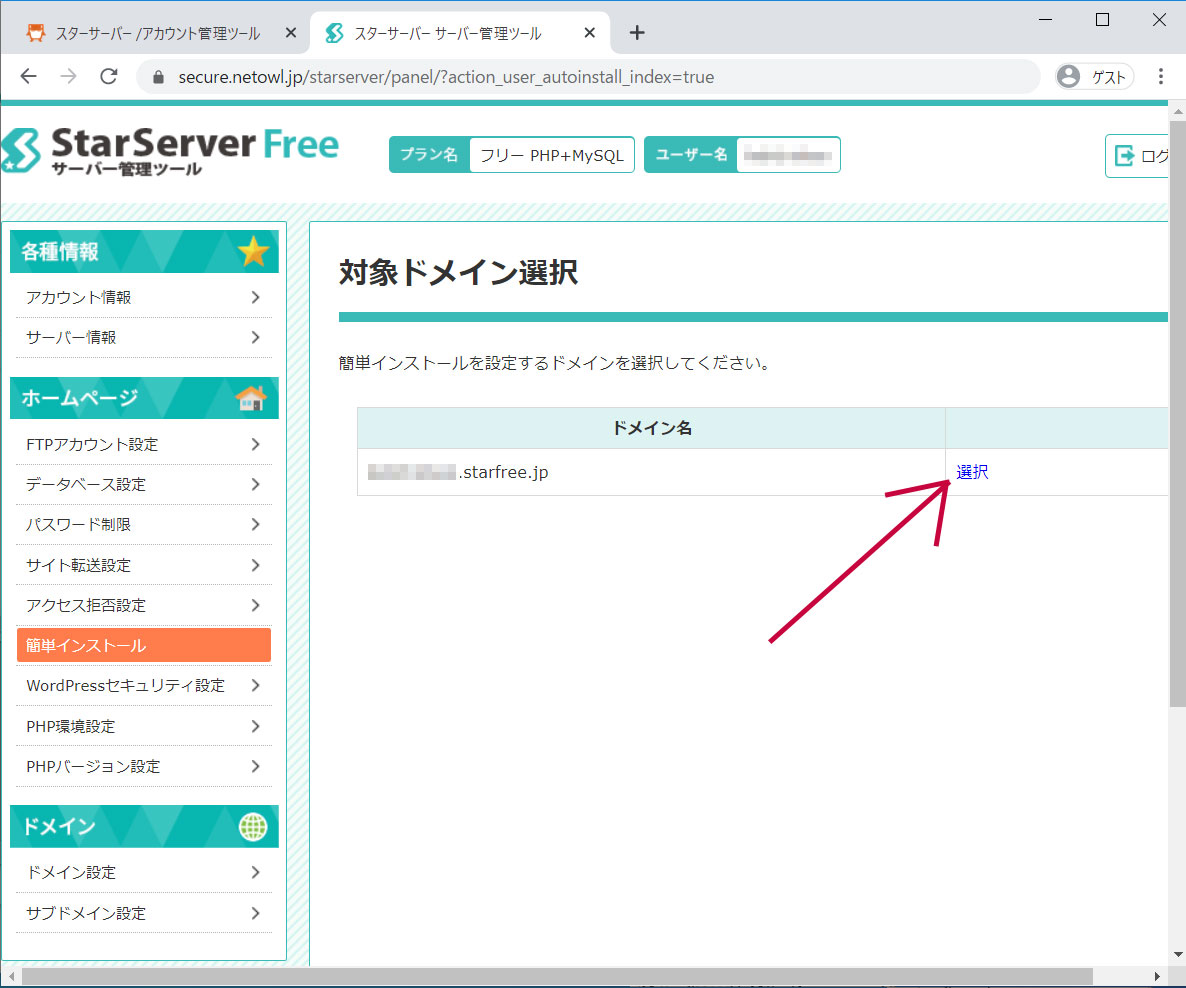Click the ユーザー名 label
This screenshot has width=1186, height=988.
pyautogui.click(x=691, y=154)
